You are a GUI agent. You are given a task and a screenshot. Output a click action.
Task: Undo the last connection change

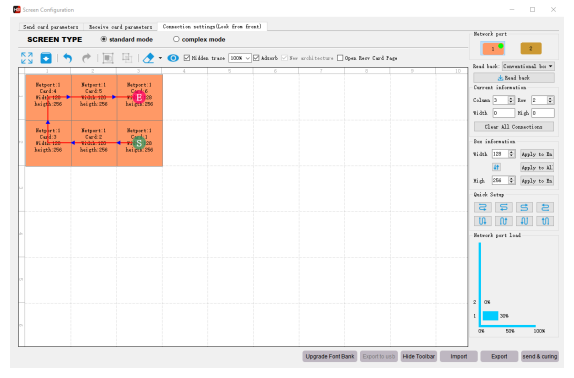click(68, 58)
